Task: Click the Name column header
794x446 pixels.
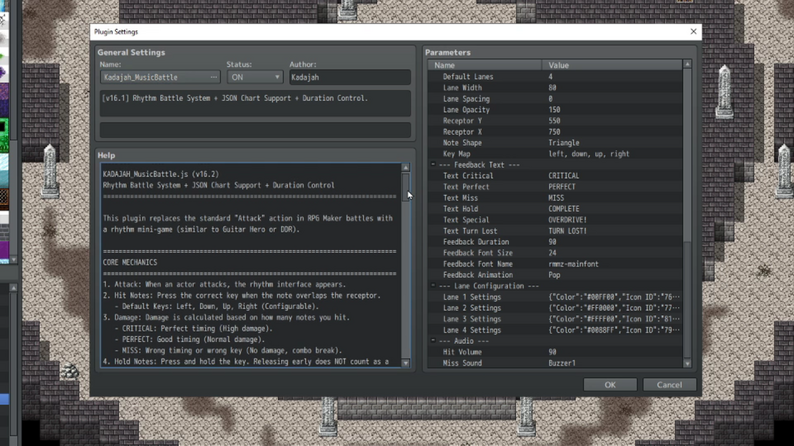Action: (x=485, y=65)
